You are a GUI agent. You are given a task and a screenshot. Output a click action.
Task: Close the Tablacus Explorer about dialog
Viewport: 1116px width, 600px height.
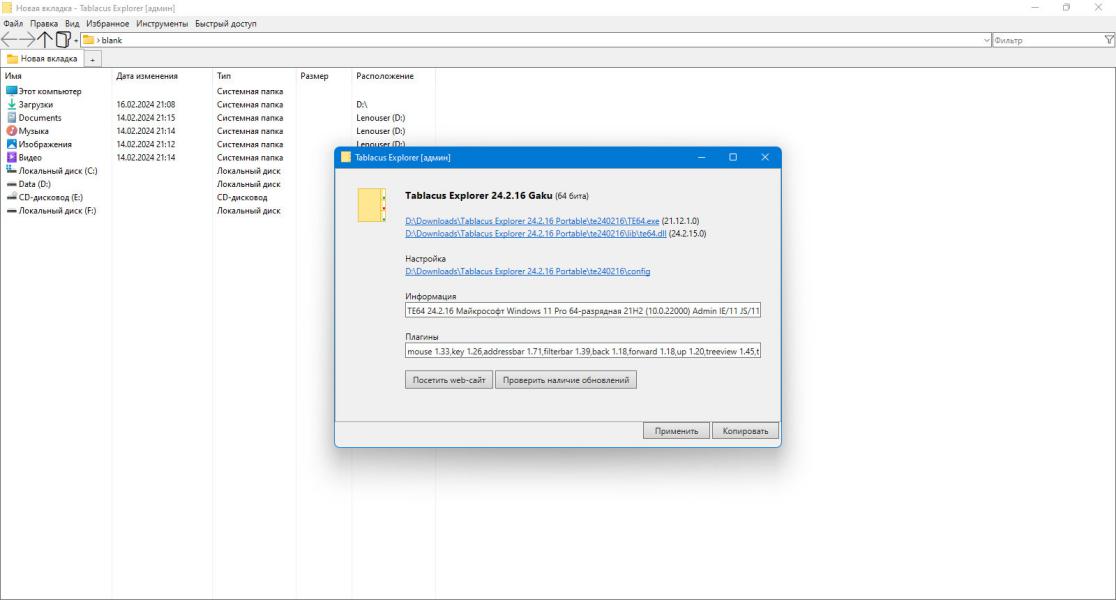pyautogui.click(x=765, y=157)
